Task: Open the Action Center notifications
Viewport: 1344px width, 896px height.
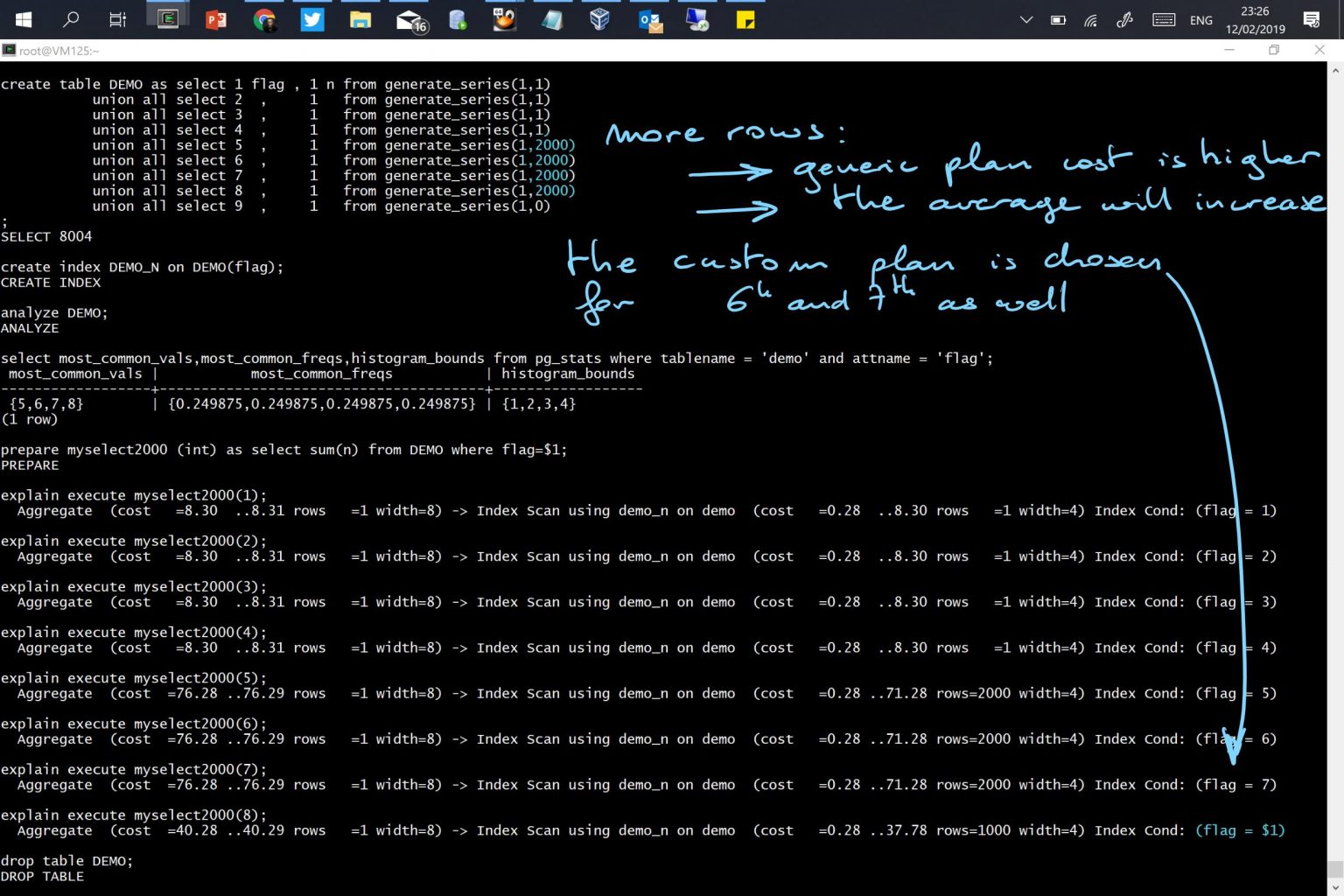Action: tap(1311, 19)
